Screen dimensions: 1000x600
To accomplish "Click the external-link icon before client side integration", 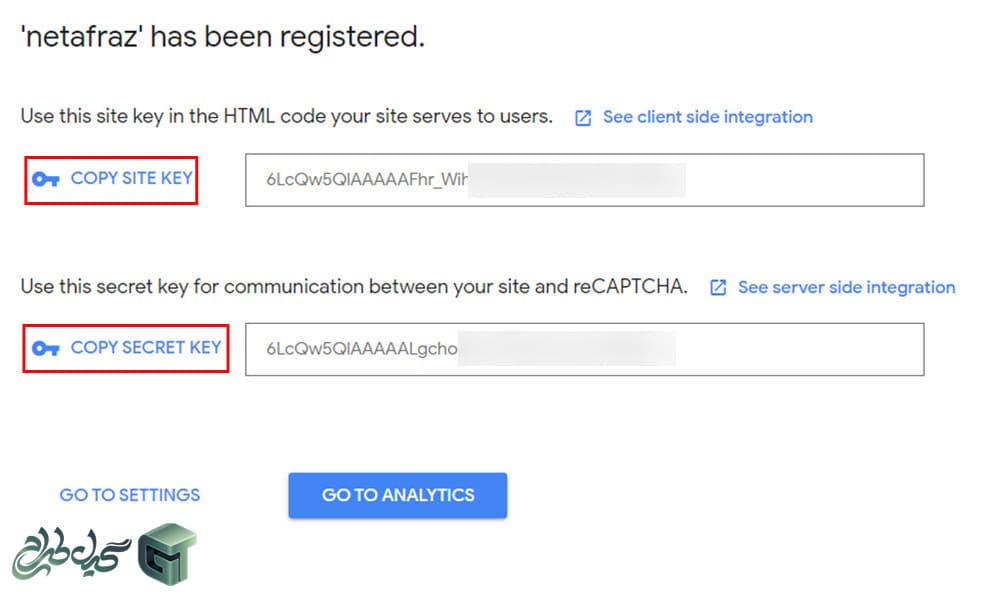I will click(x=583, y=118).
